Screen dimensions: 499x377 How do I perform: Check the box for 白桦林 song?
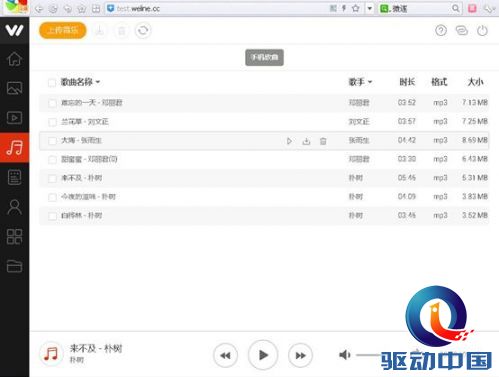point(52,216)
